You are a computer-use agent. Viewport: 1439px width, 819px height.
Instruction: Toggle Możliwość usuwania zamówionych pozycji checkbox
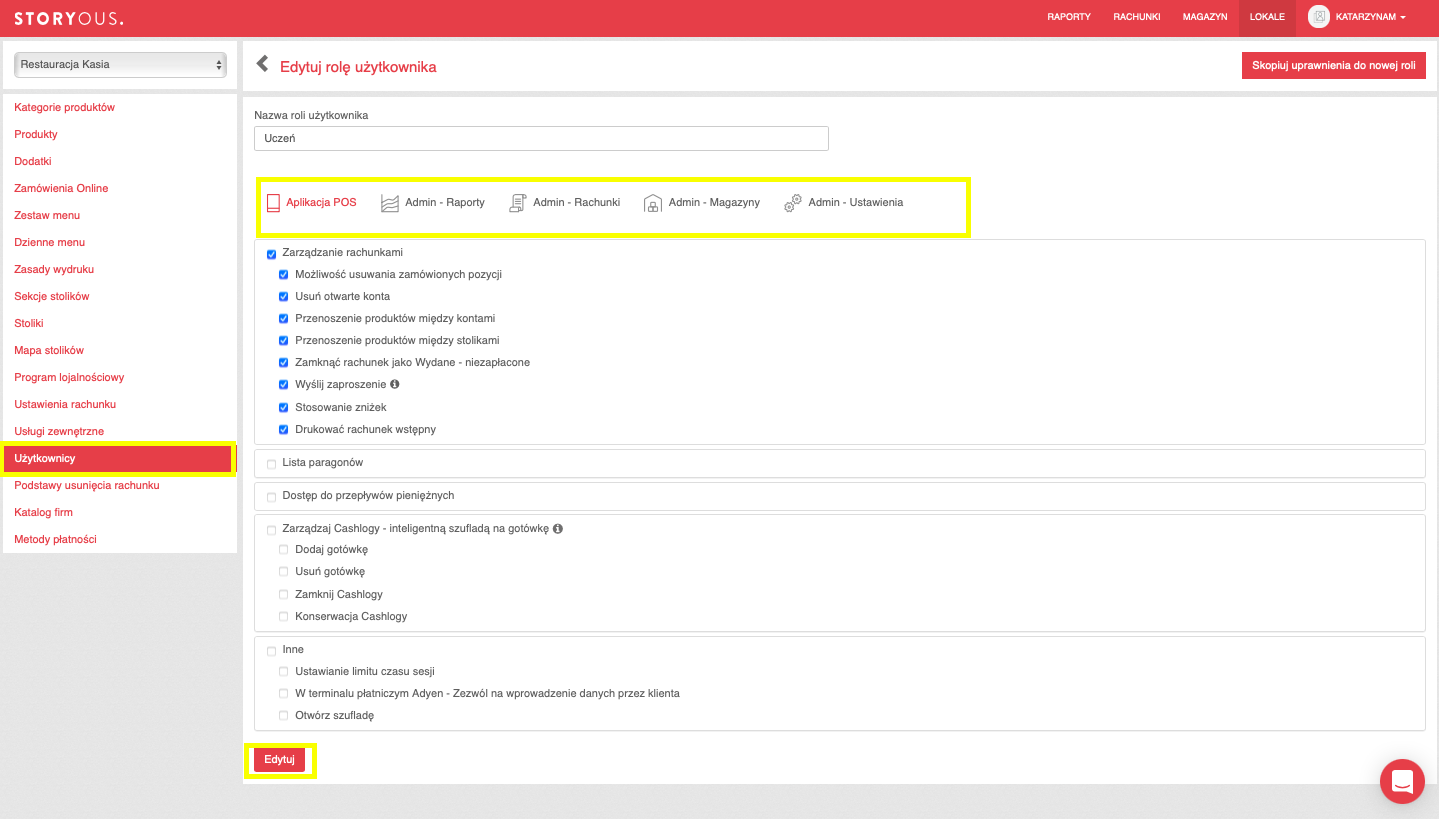(x=284, y=275)
